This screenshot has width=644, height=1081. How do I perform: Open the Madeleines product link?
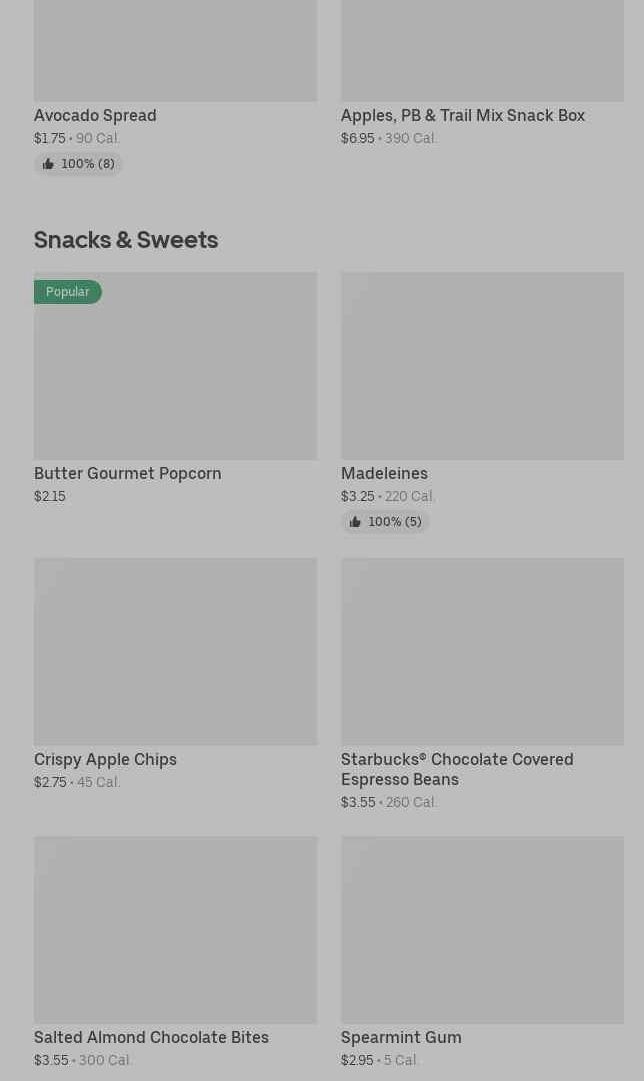(x=384, y=473)
